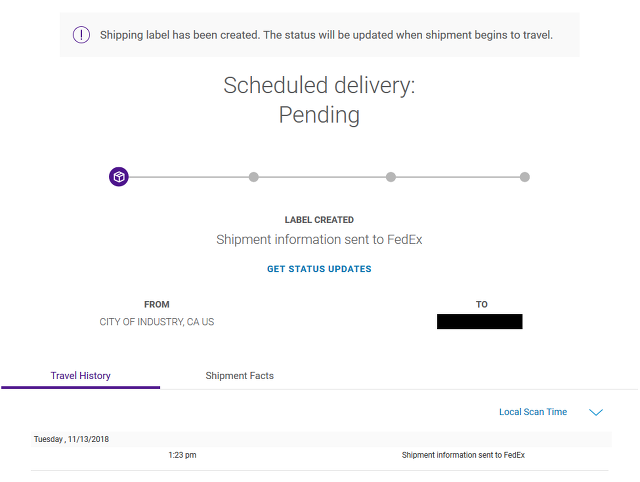The width and height of the screenshot is (640, 482).
Task: Click the redacted destination address block
Action: coord(480,321)
